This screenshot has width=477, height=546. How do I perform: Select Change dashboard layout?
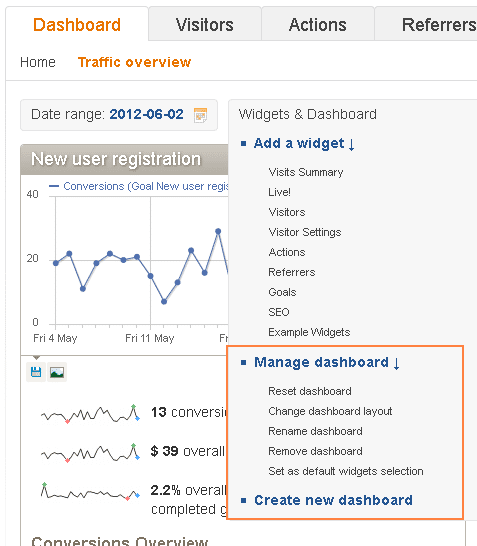[x=330, y=411]
